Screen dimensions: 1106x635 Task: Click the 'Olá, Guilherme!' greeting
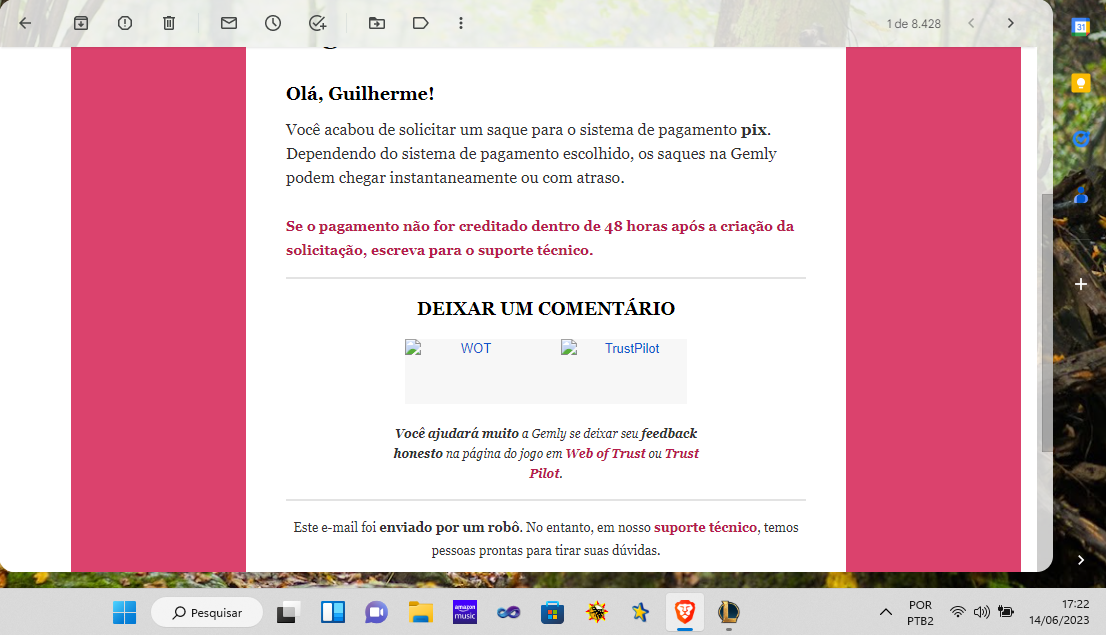coord(360,94)
